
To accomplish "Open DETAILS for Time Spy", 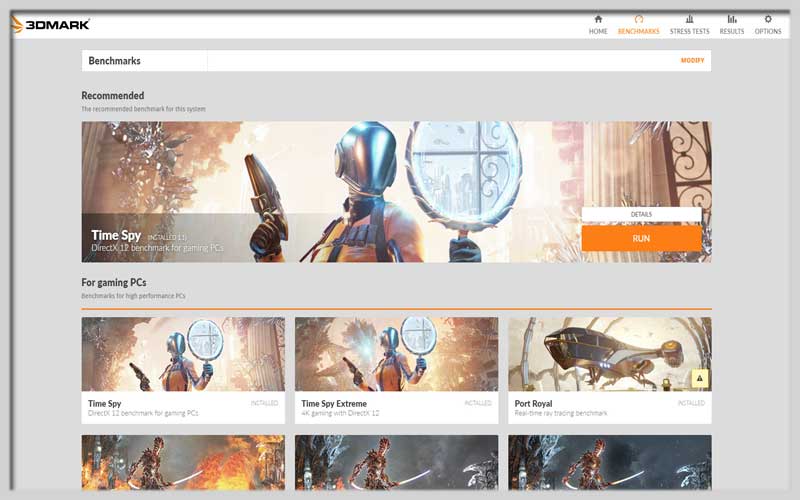I will click(x=641, y=214).
